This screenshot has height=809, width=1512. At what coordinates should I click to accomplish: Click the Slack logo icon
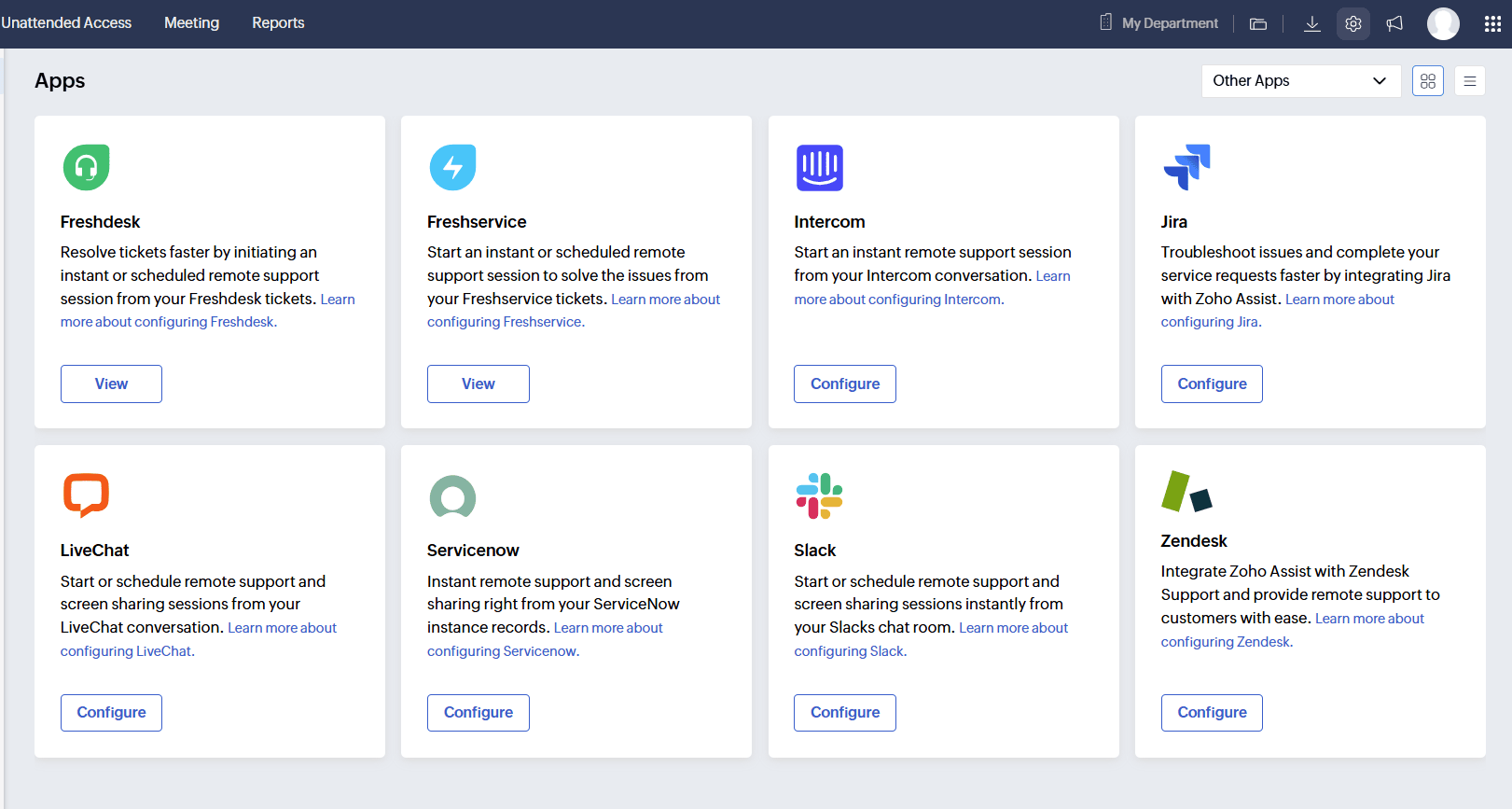point(819,495)
